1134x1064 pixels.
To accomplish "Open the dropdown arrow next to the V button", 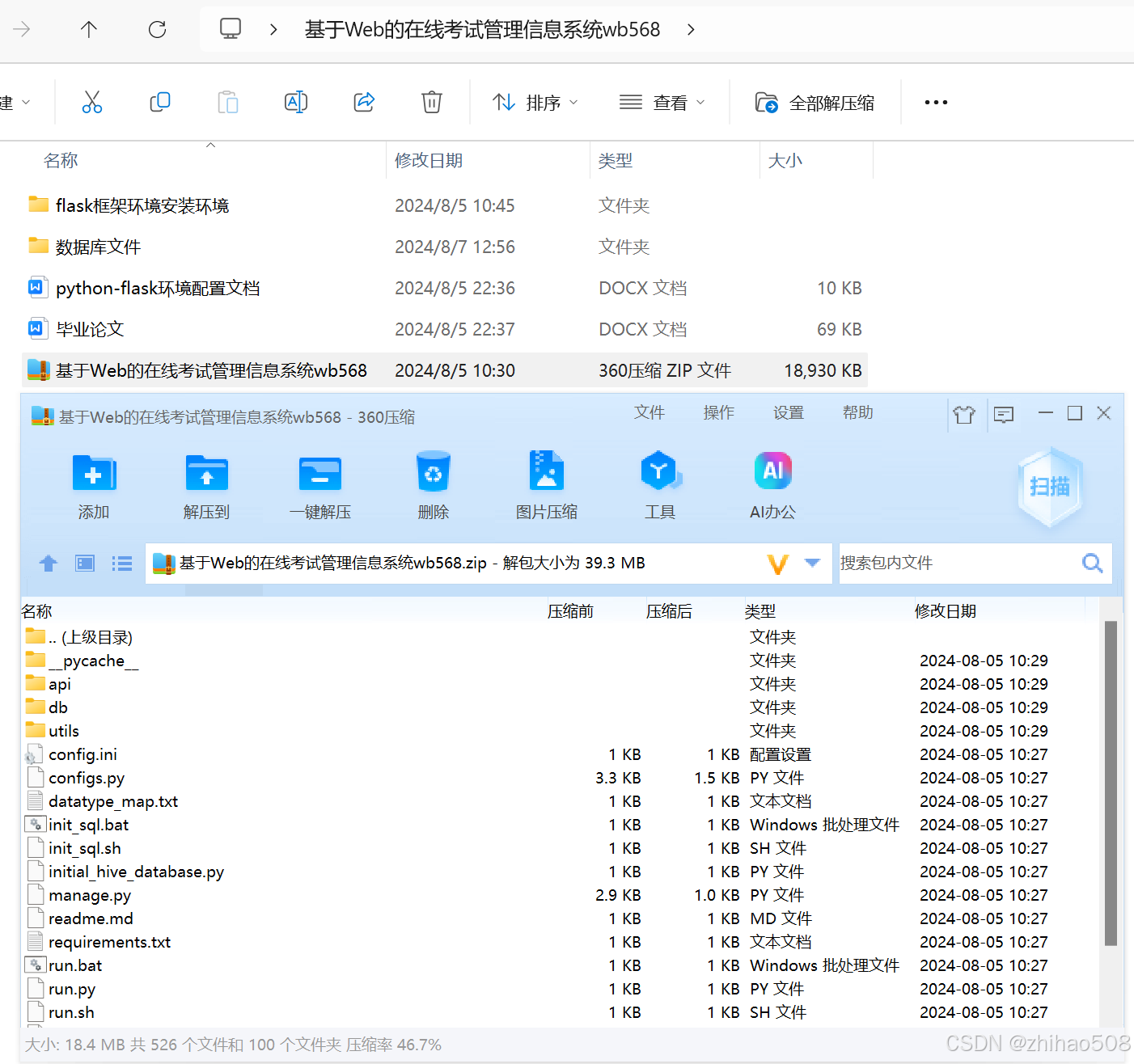I will point(813,563).
